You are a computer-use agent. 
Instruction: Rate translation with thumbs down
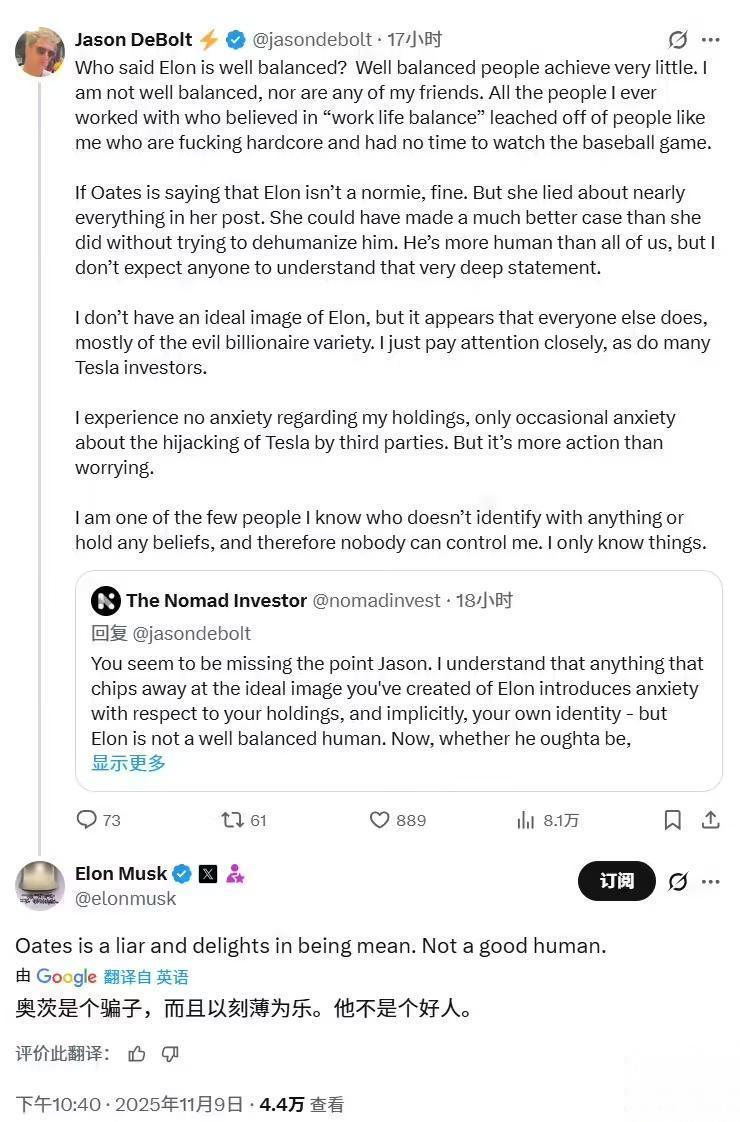click(170, 1053)
